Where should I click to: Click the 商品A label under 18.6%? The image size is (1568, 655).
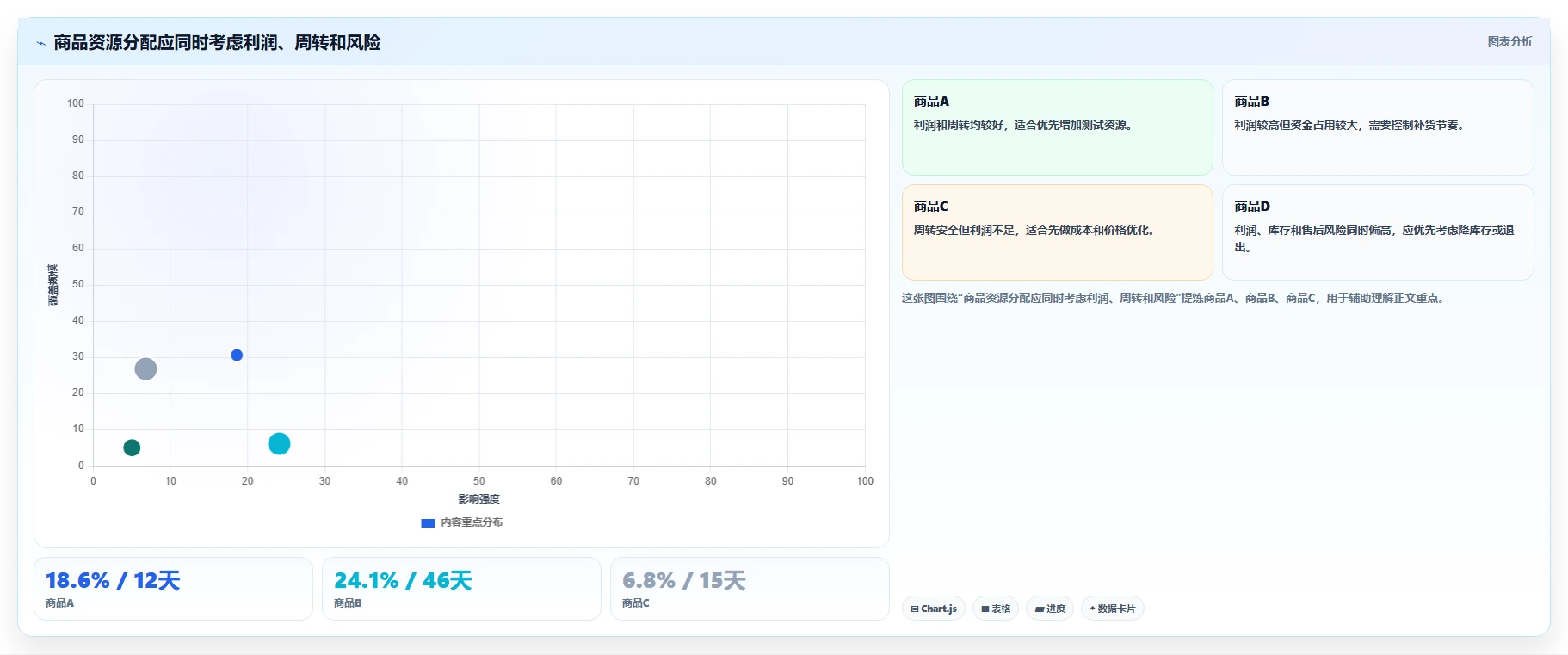click(59, 603)
